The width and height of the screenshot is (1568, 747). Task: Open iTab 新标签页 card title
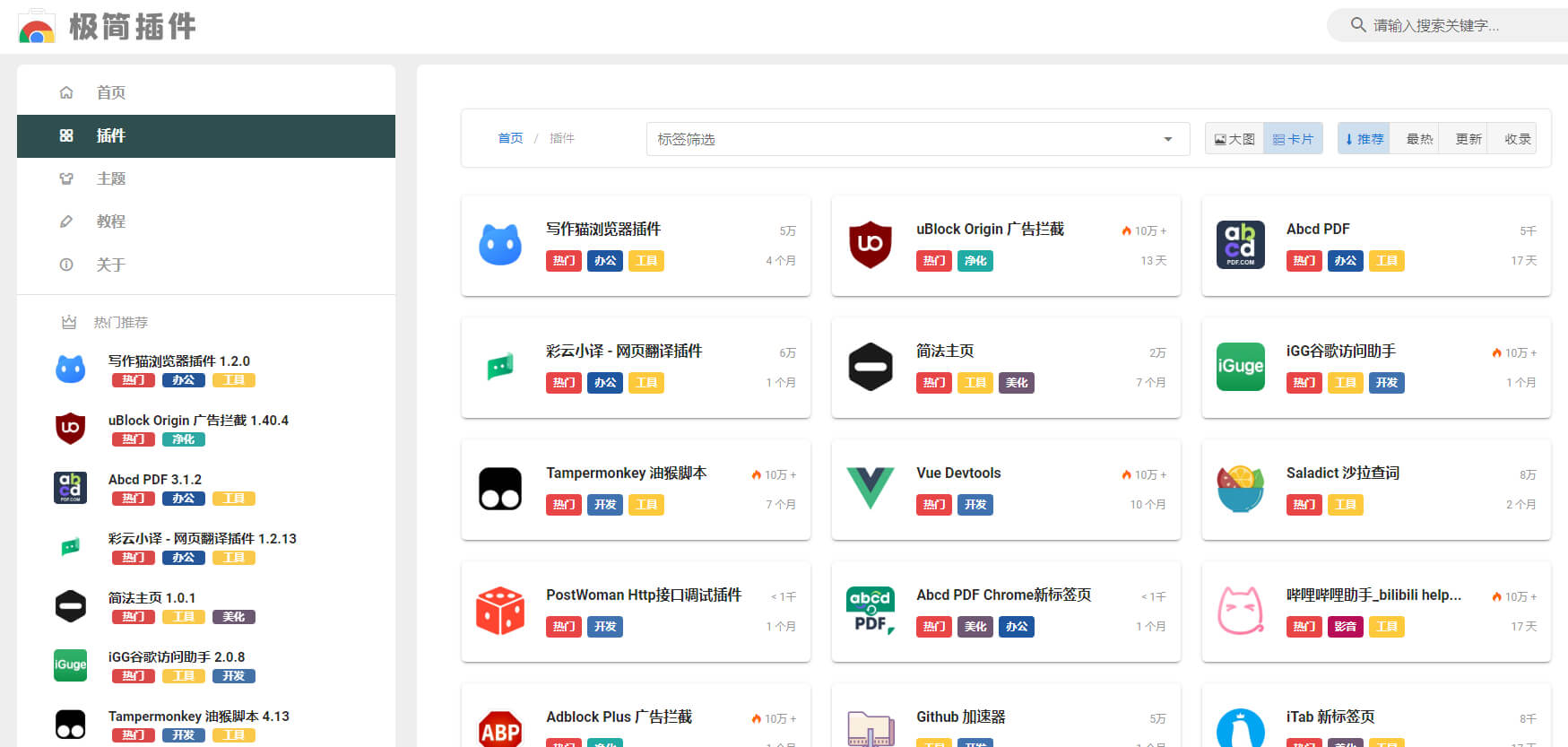tap(1330, 717)
